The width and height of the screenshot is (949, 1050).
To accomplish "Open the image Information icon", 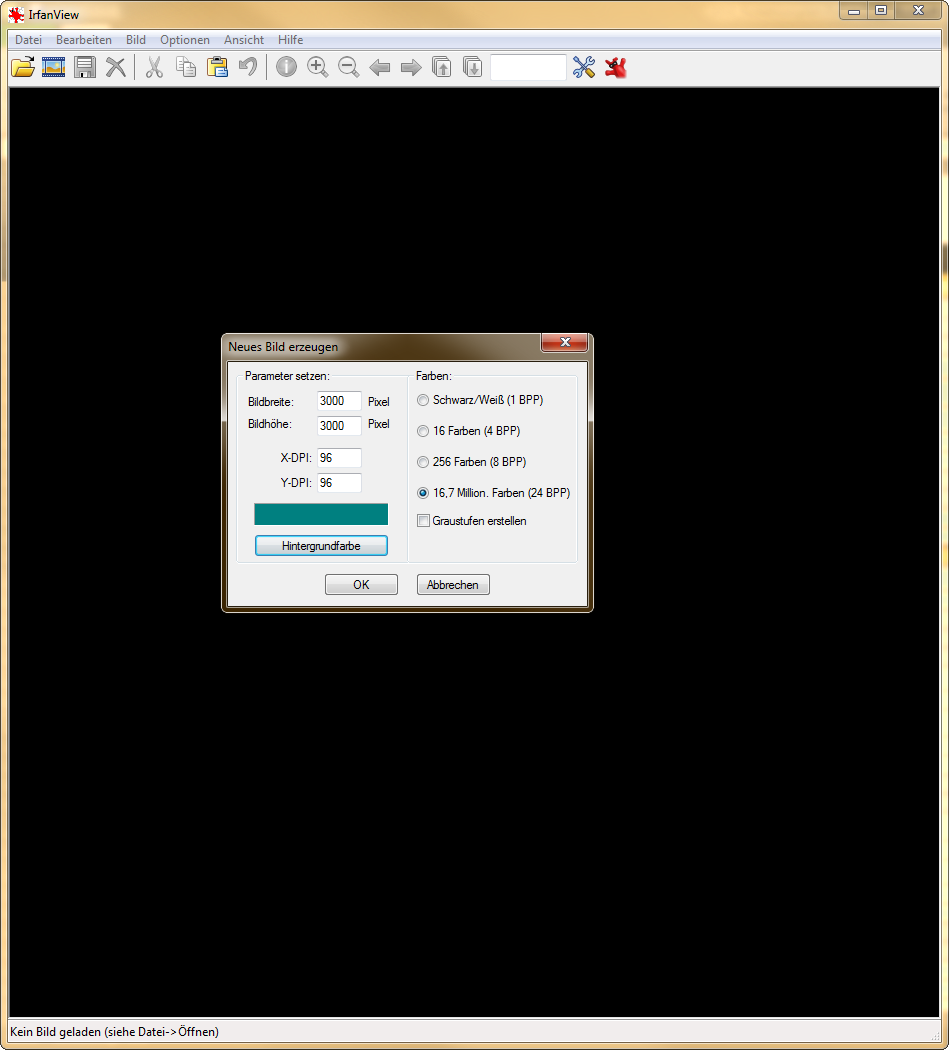I will pos(287,67).
